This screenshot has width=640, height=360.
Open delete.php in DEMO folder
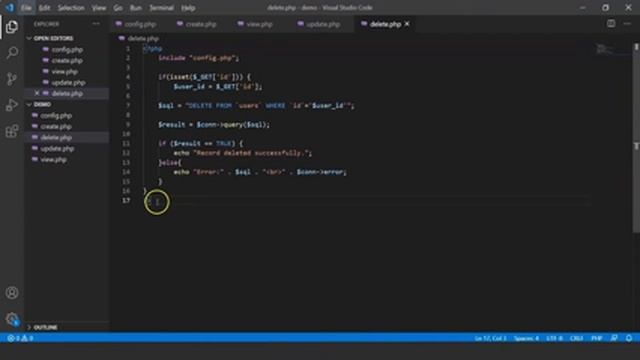[x=56, y=138]
